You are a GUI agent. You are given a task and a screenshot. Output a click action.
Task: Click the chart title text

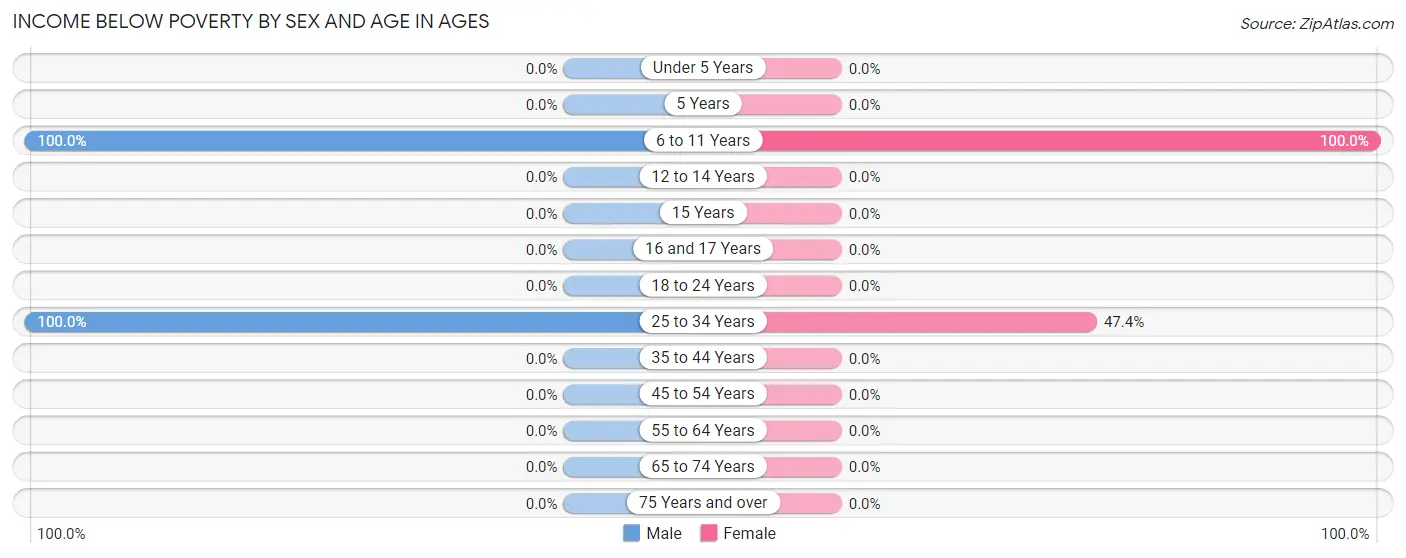[250, 21]
